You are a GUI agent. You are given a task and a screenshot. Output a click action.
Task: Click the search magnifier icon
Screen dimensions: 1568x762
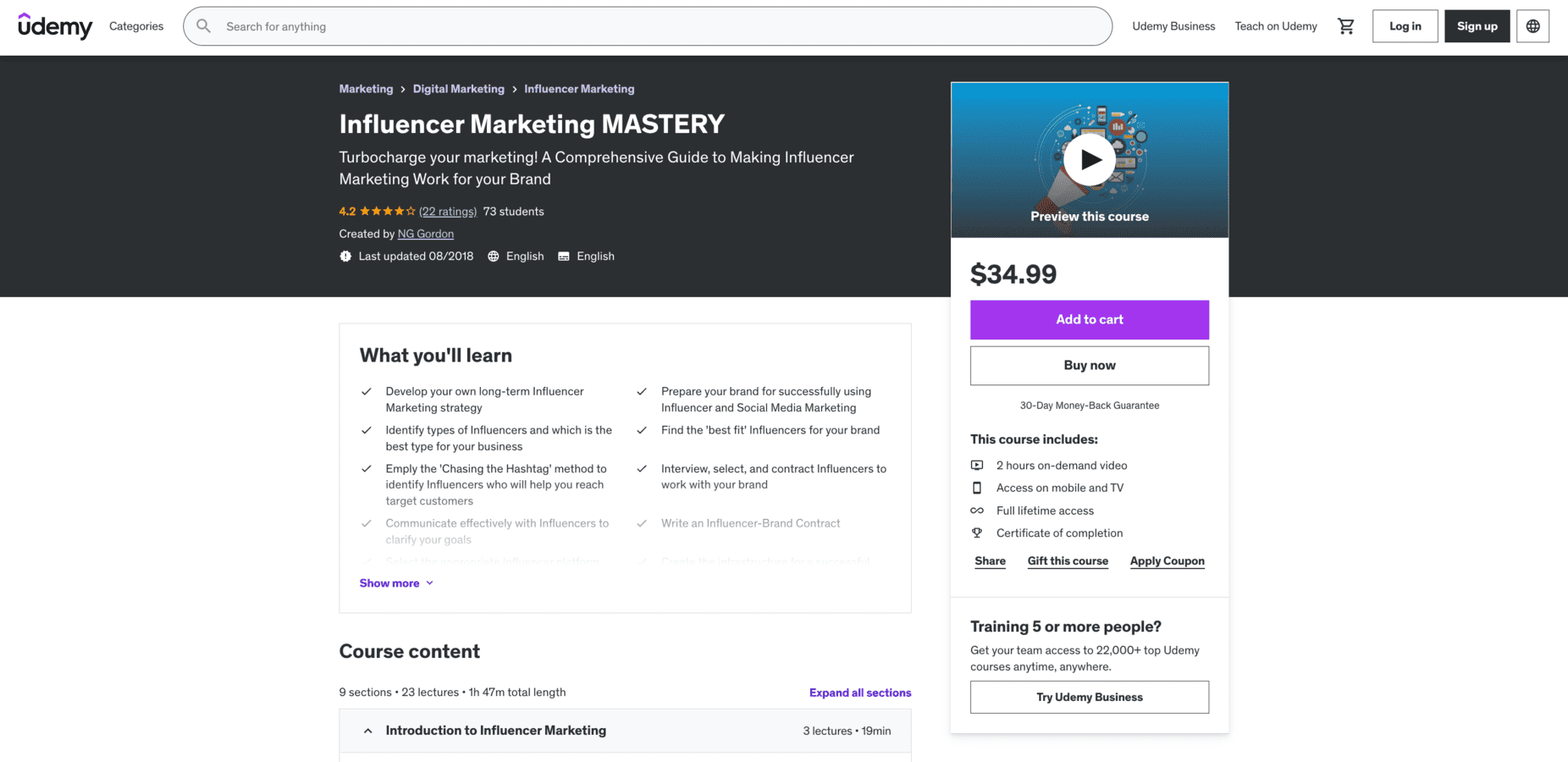(203, 26)
